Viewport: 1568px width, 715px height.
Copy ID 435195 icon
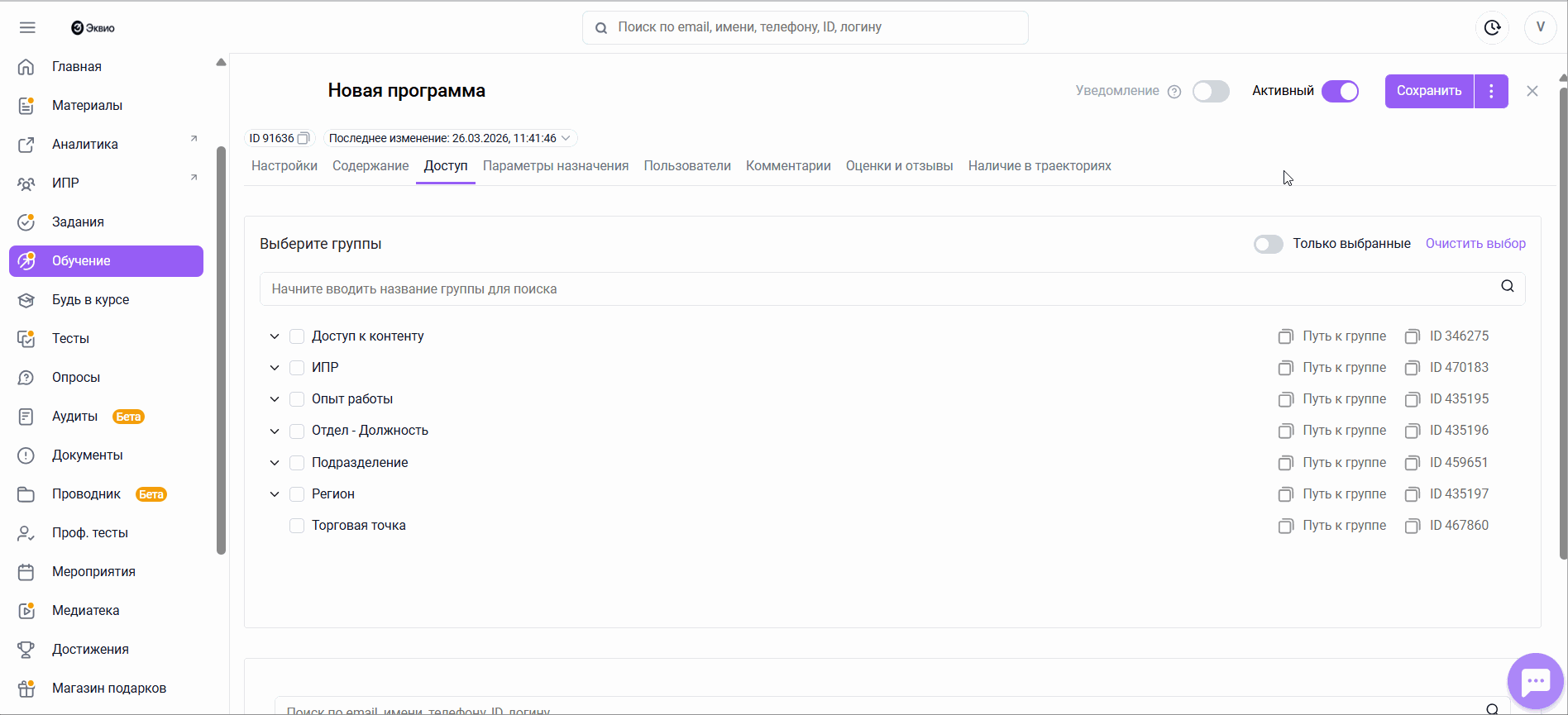(1413, 399)
